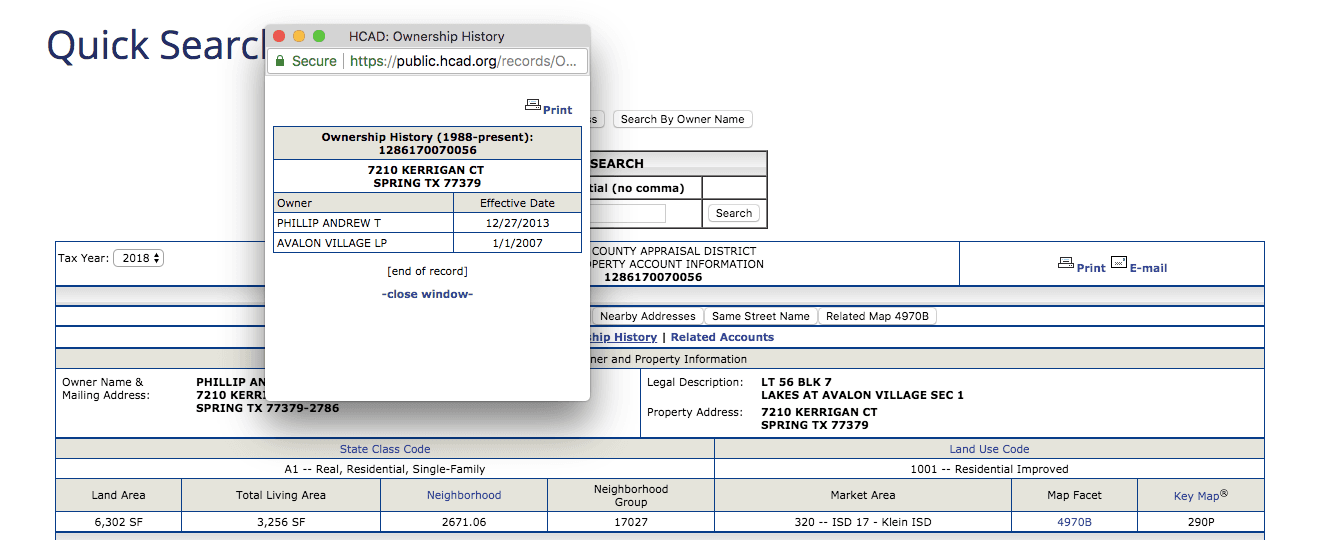Click the printer icon in the Ownership History popup
The height and width of the screenshot is (540, 1320).
(x=533, y=105)
